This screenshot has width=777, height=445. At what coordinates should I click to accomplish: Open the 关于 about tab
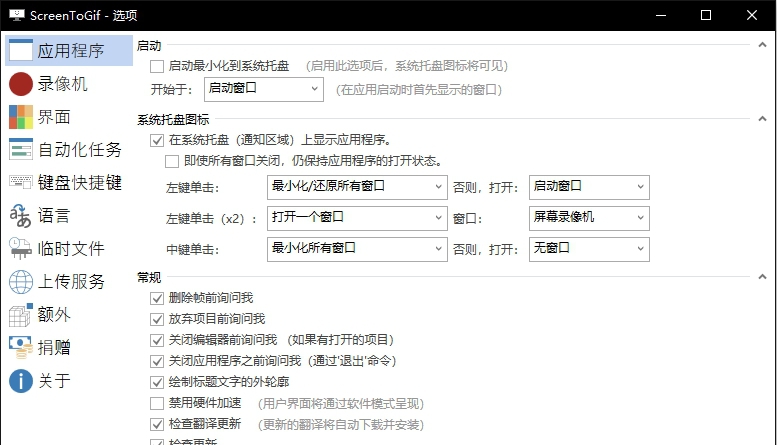click(x=69, y=381)
